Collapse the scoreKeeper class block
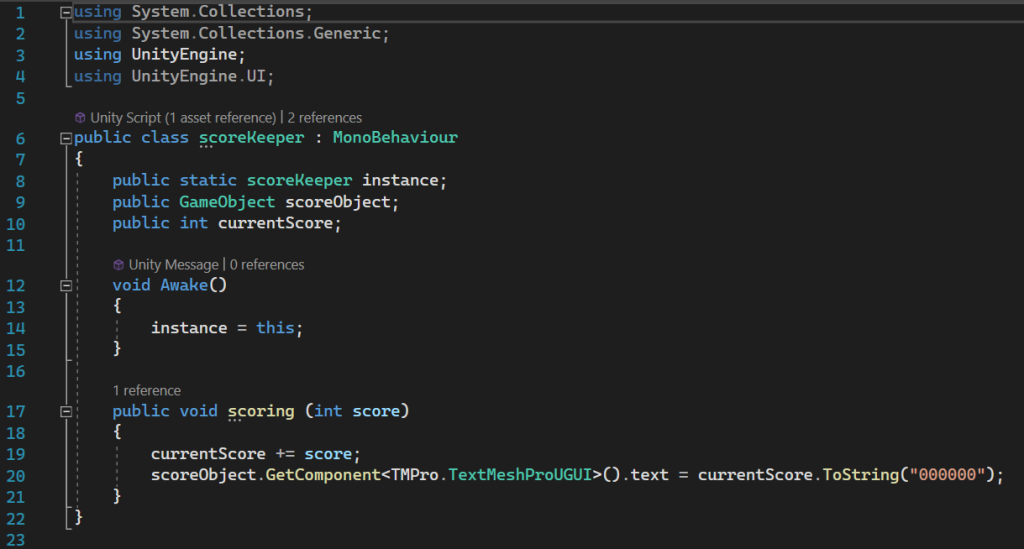Image resolution: width=1024 pixels, height=549 pixels. [x=66, y=138]
